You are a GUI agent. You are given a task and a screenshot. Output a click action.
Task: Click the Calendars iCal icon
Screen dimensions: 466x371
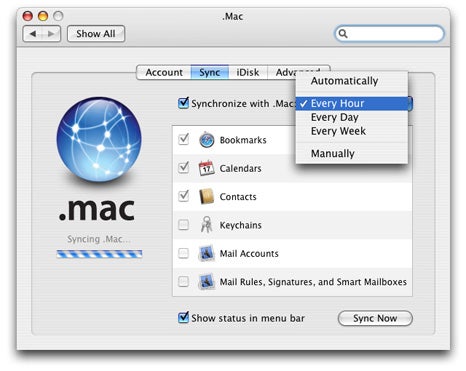click(x=206, y=168)
